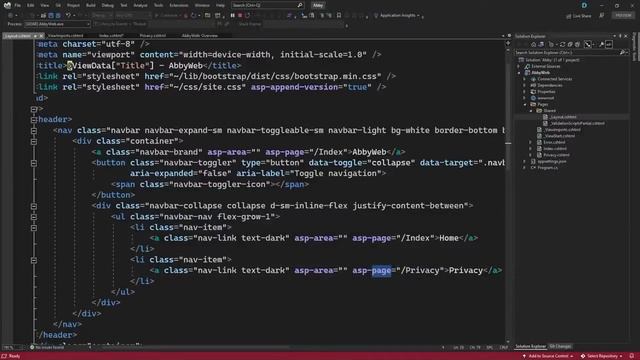Switch to the Privacy.cshtml tab
The image size is (640, 360).
[153, 36]
